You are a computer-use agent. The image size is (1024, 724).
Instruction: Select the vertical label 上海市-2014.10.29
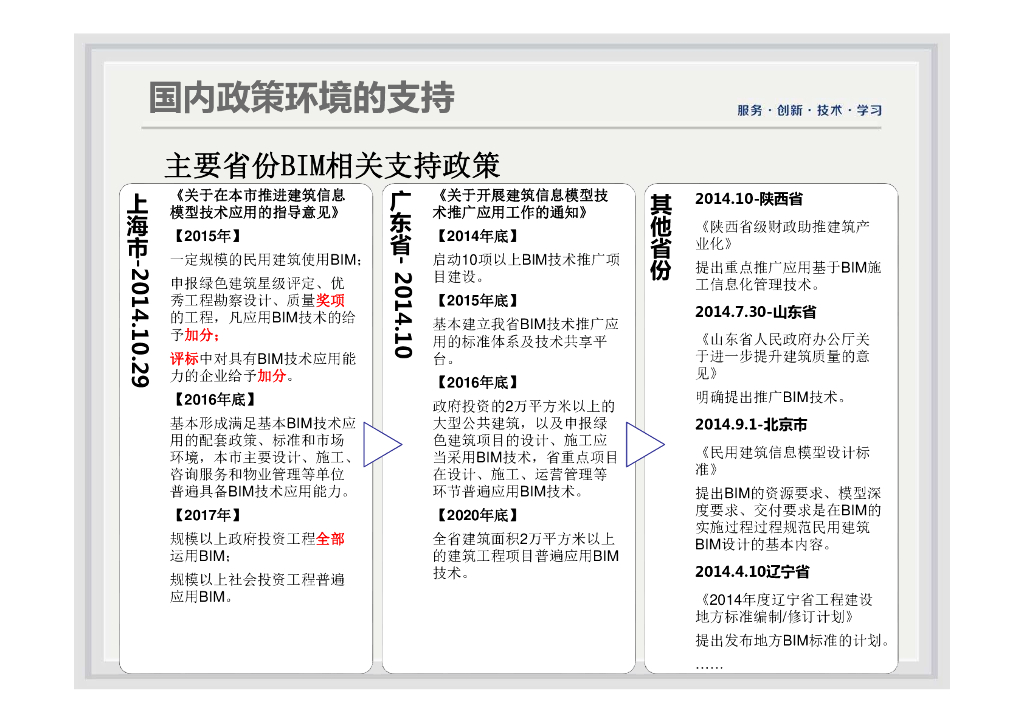point(138,289)
